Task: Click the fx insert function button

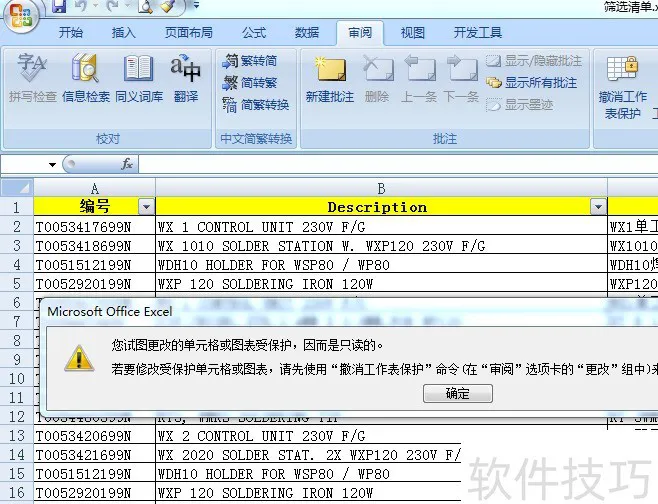Action: click(x=127, y=164)
